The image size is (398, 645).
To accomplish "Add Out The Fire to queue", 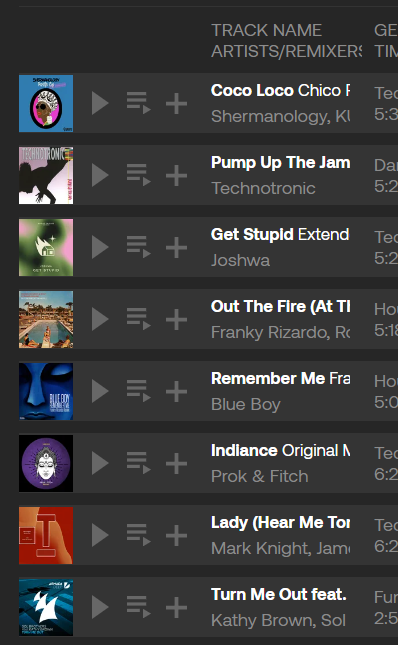I will click(139, 319).
